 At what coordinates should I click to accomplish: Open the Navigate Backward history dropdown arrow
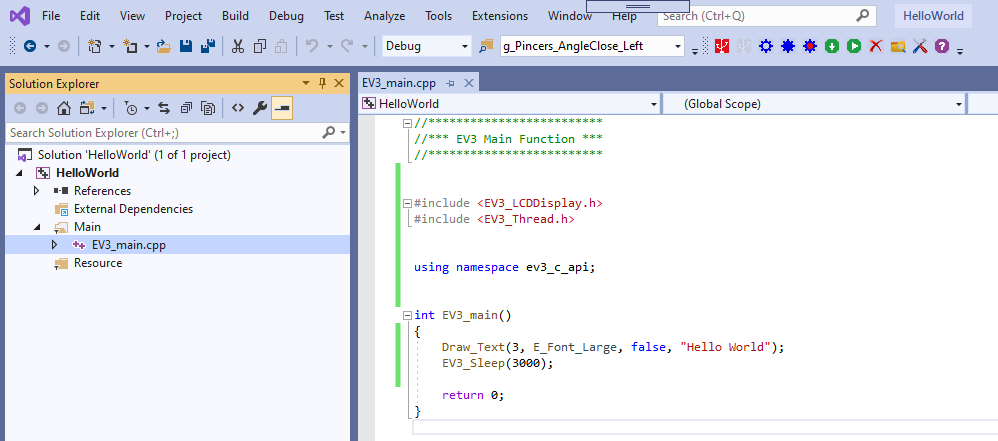point(46,46)
